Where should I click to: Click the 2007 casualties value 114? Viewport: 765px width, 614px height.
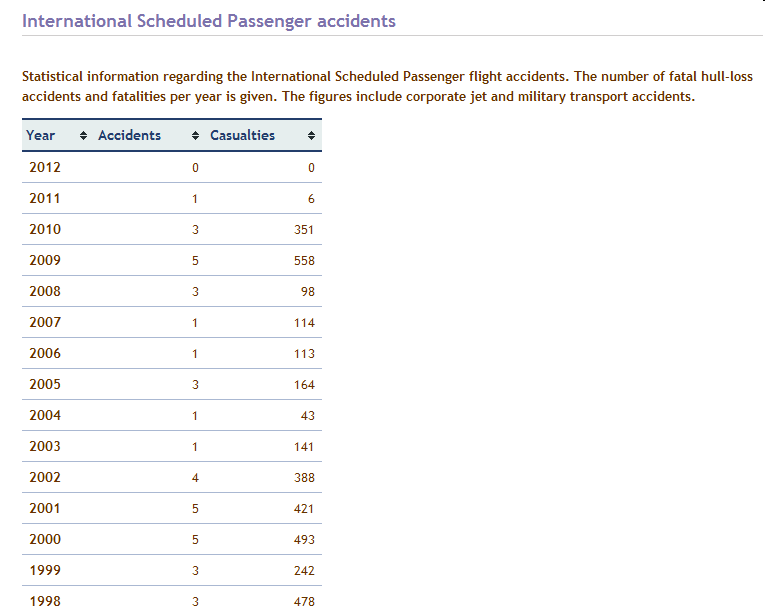(x=304, y=323)
